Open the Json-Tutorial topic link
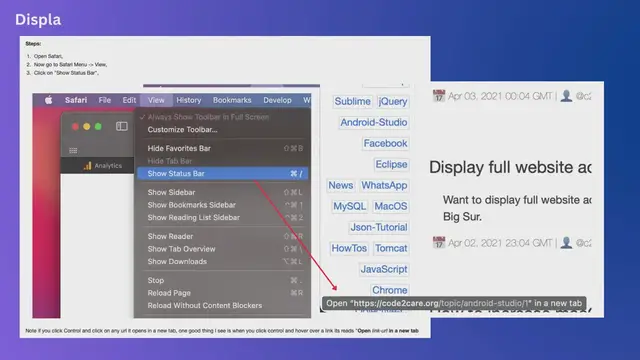 click(379, 227)
